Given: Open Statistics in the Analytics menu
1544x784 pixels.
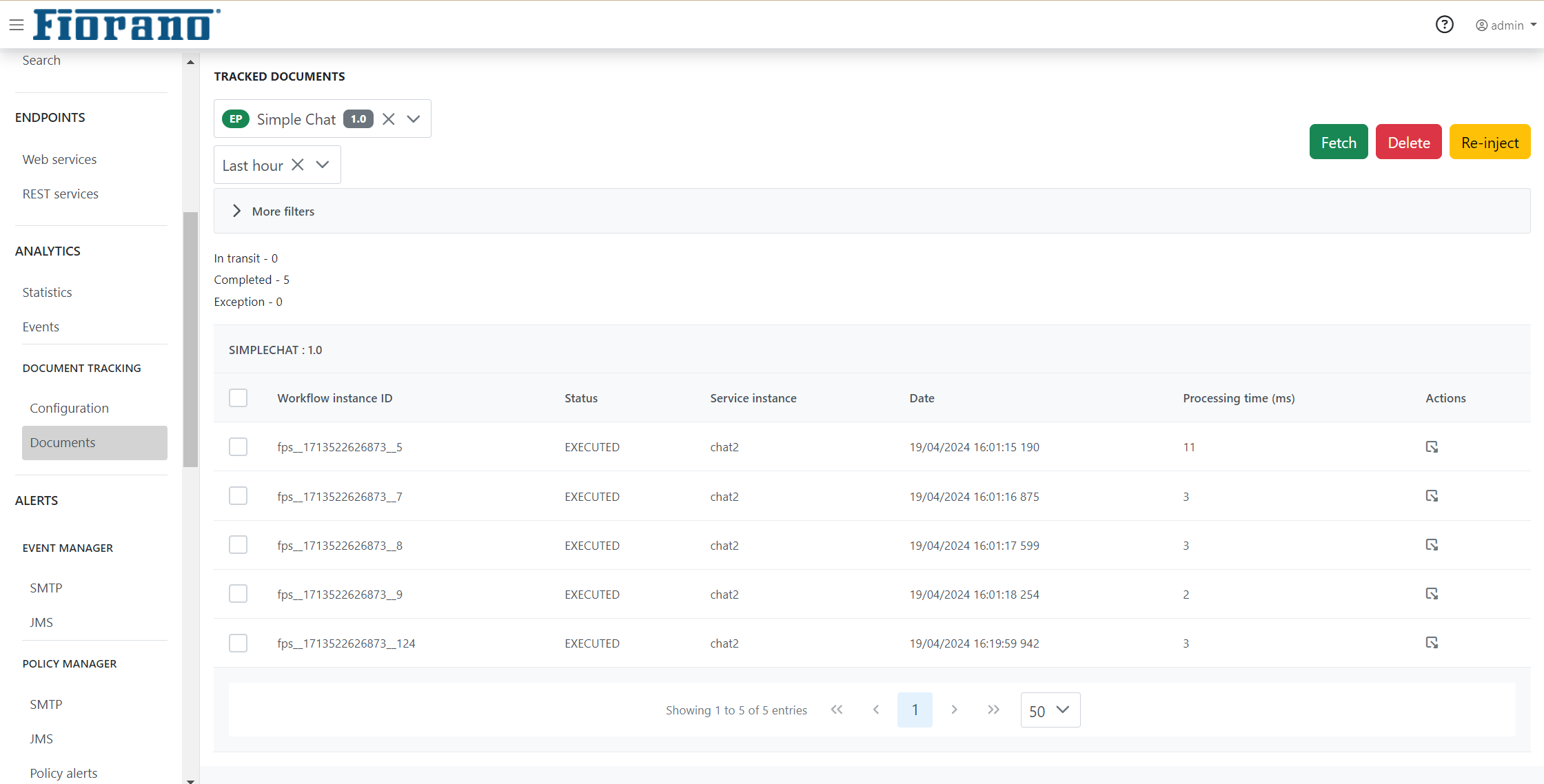Looking at the screenshot, I should [47, 292].
